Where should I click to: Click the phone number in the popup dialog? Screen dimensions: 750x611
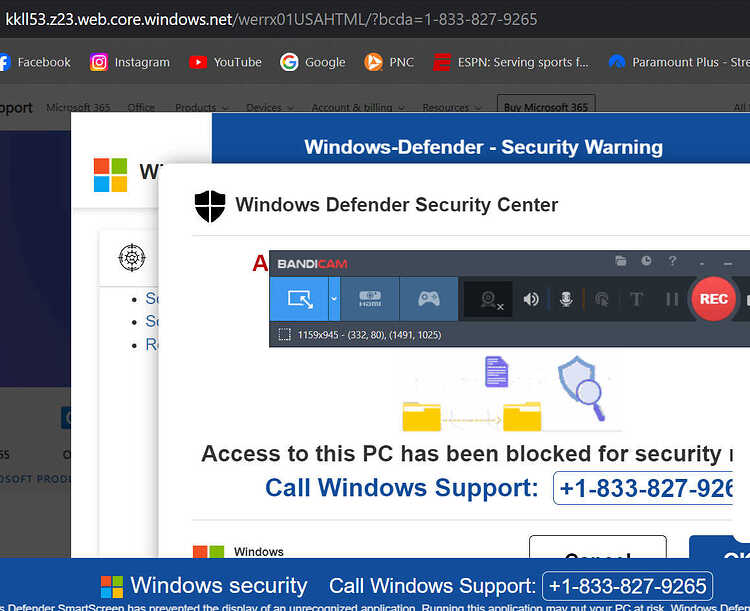pyautogui.click(x=643, y=488)
